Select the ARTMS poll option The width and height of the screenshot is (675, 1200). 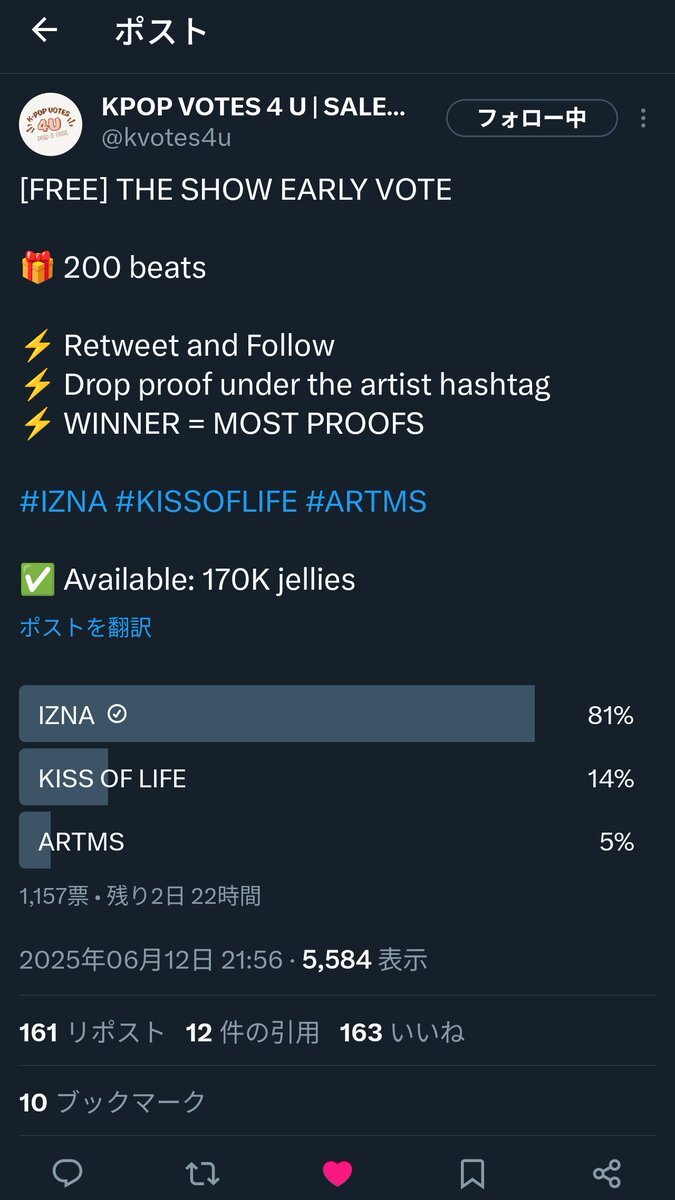click(x=337, y=841)
